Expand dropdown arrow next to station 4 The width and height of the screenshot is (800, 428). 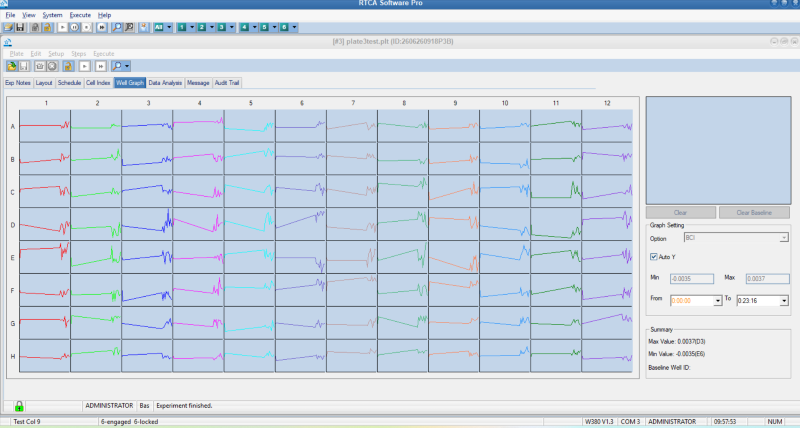255,28
